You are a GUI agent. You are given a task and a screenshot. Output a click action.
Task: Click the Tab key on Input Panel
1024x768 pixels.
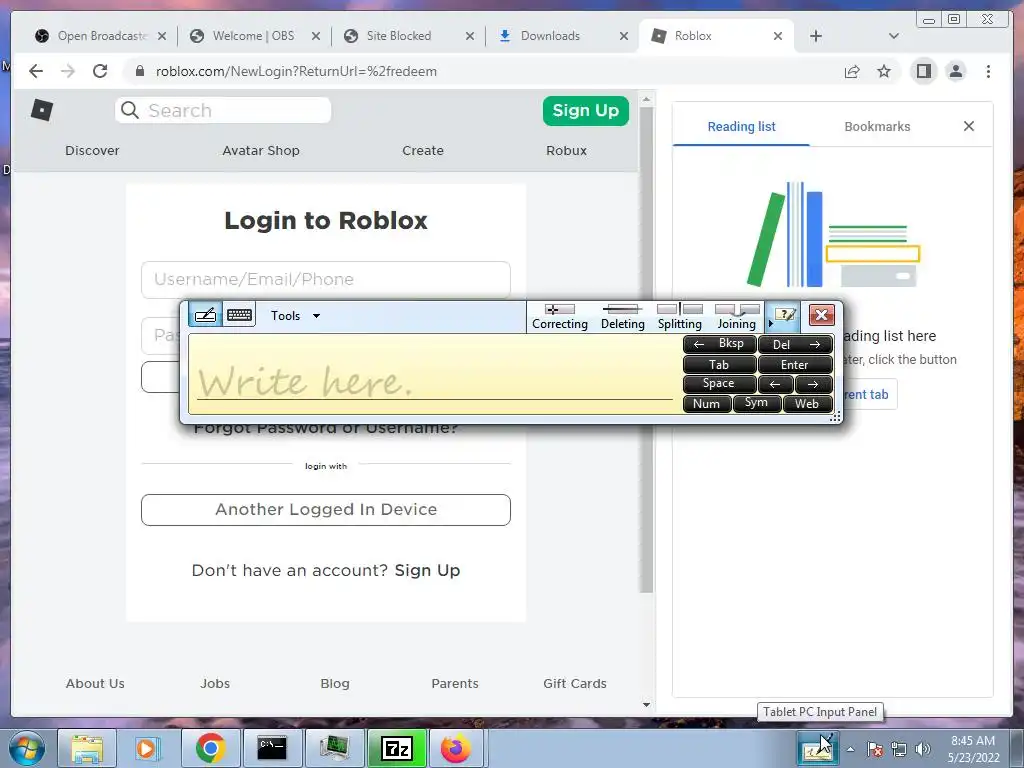(719, 364)
